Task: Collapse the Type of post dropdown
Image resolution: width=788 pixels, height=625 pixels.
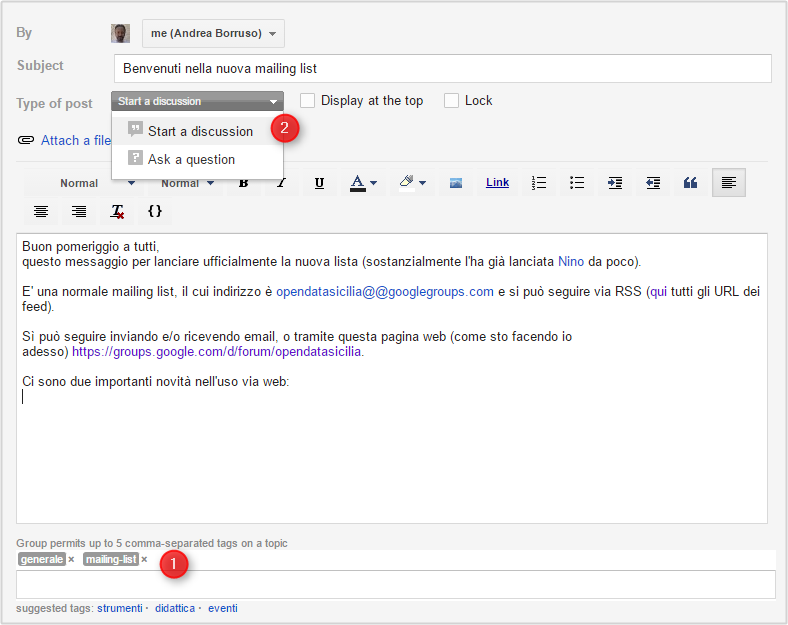Action: pos(197,101)
